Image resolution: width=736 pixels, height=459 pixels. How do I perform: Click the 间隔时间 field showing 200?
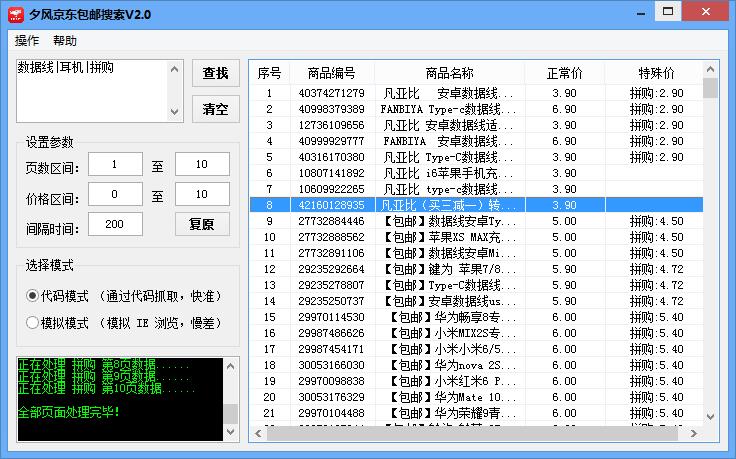115,224
